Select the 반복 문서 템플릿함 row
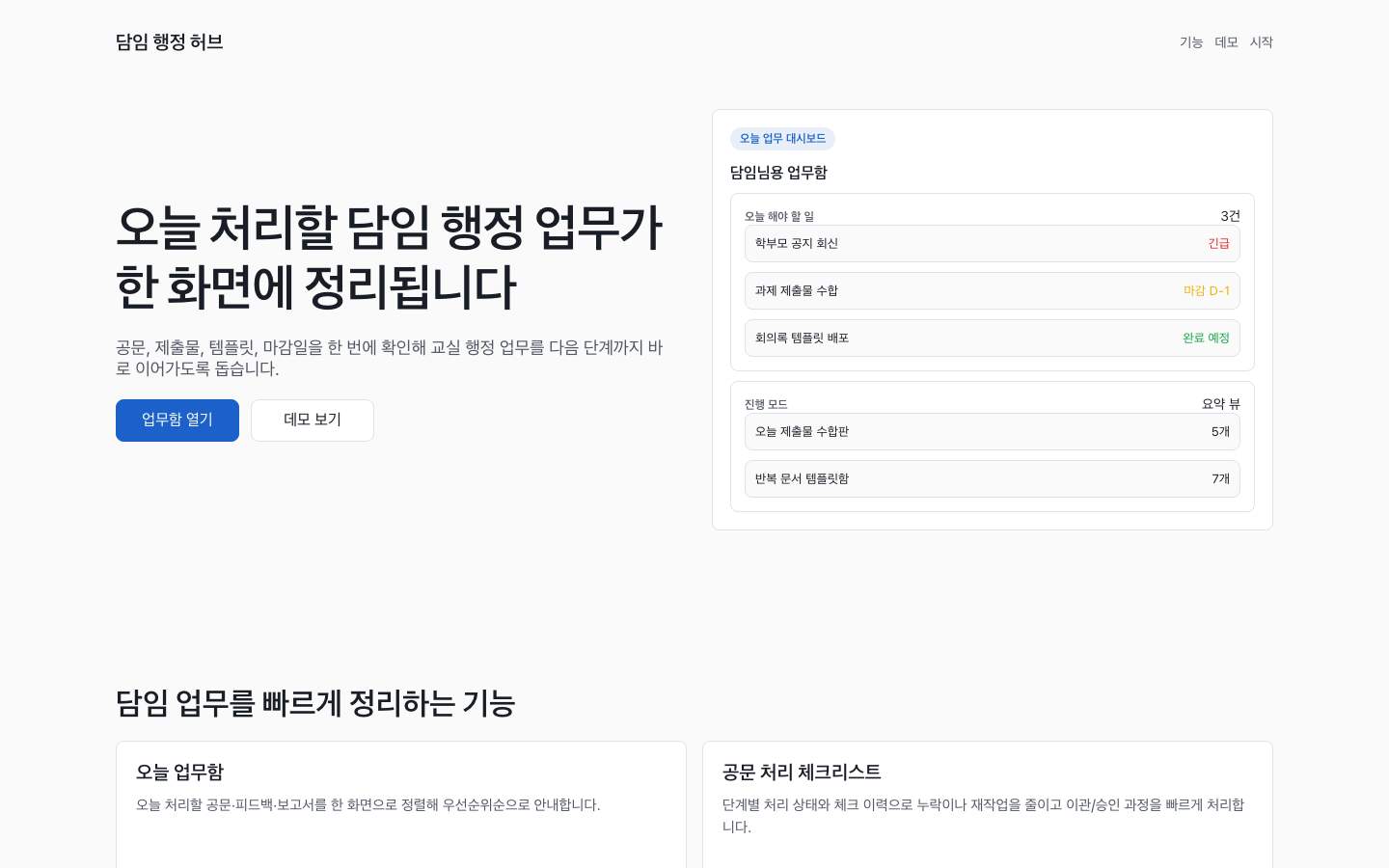 pos(993,479)
